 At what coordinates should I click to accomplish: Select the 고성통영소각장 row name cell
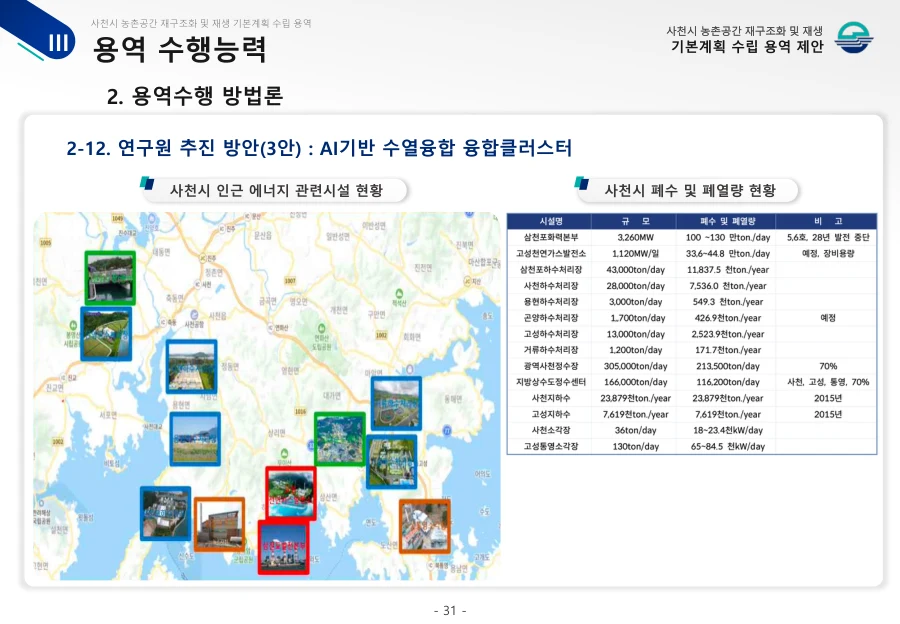[550, 446]
